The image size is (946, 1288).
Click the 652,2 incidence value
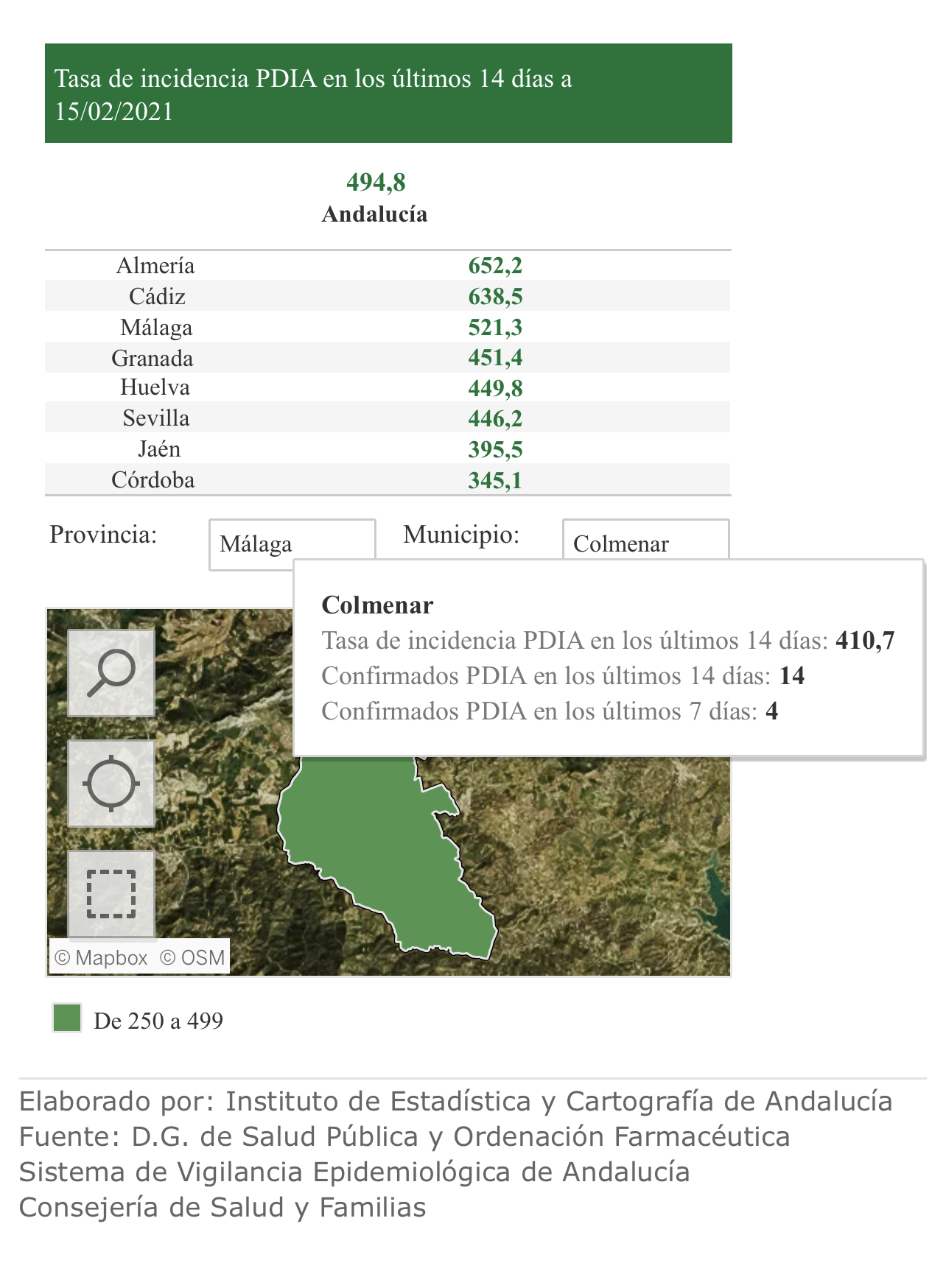[495, 266]
